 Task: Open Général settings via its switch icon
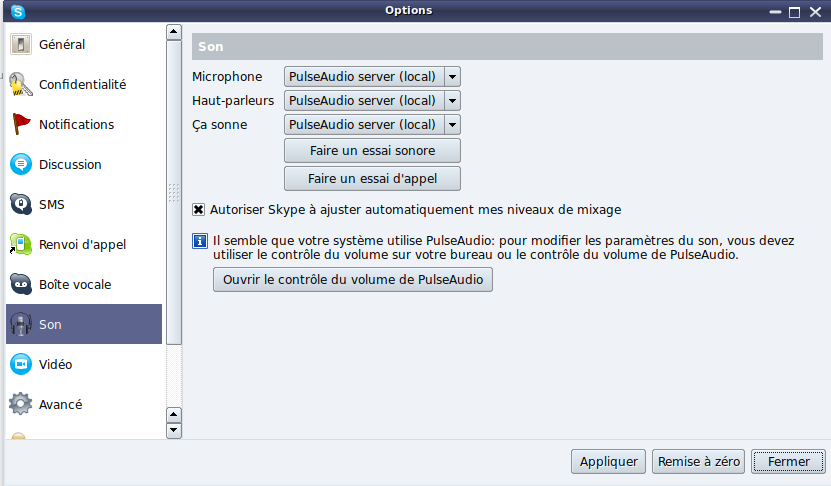pos(21,45)
